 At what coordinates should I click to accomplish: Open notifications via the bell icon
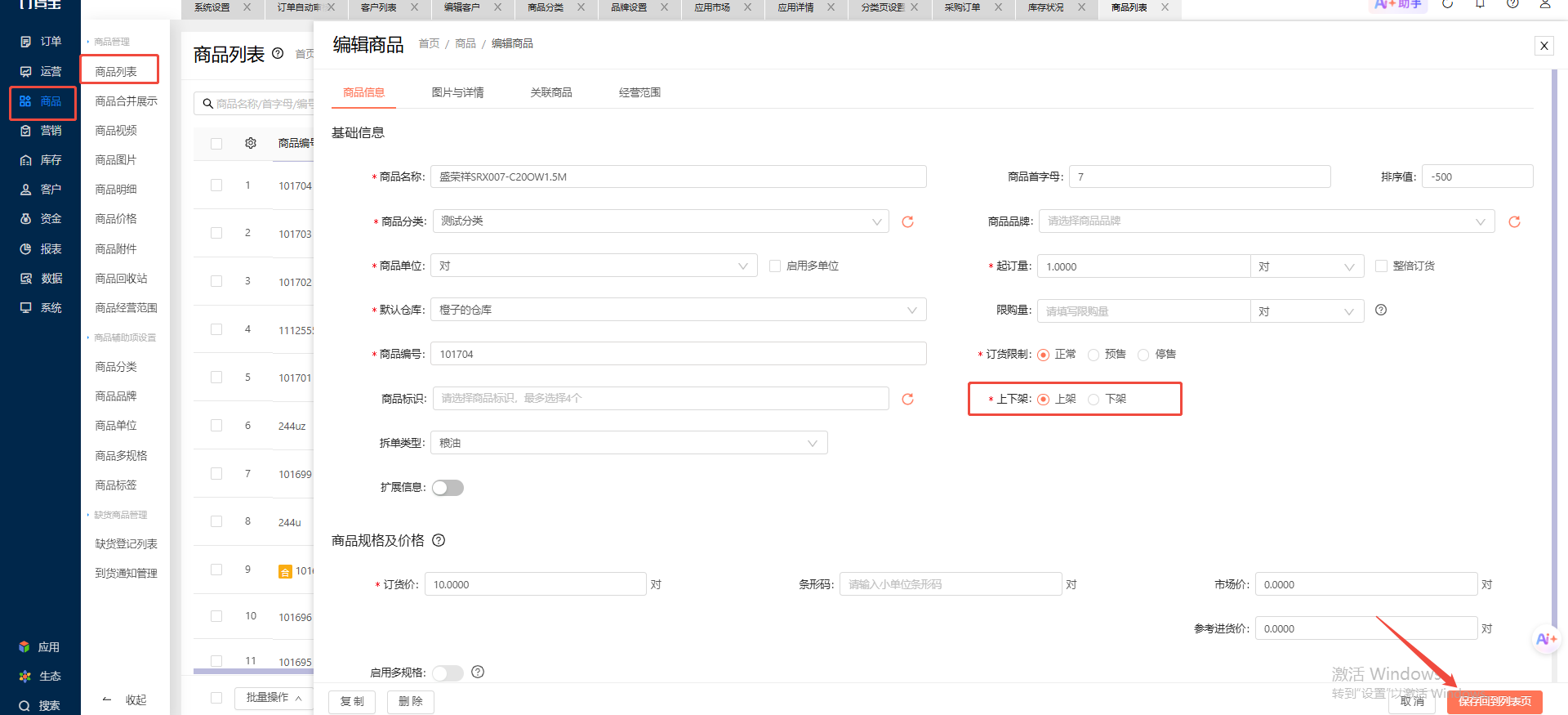coord(1480,4)
